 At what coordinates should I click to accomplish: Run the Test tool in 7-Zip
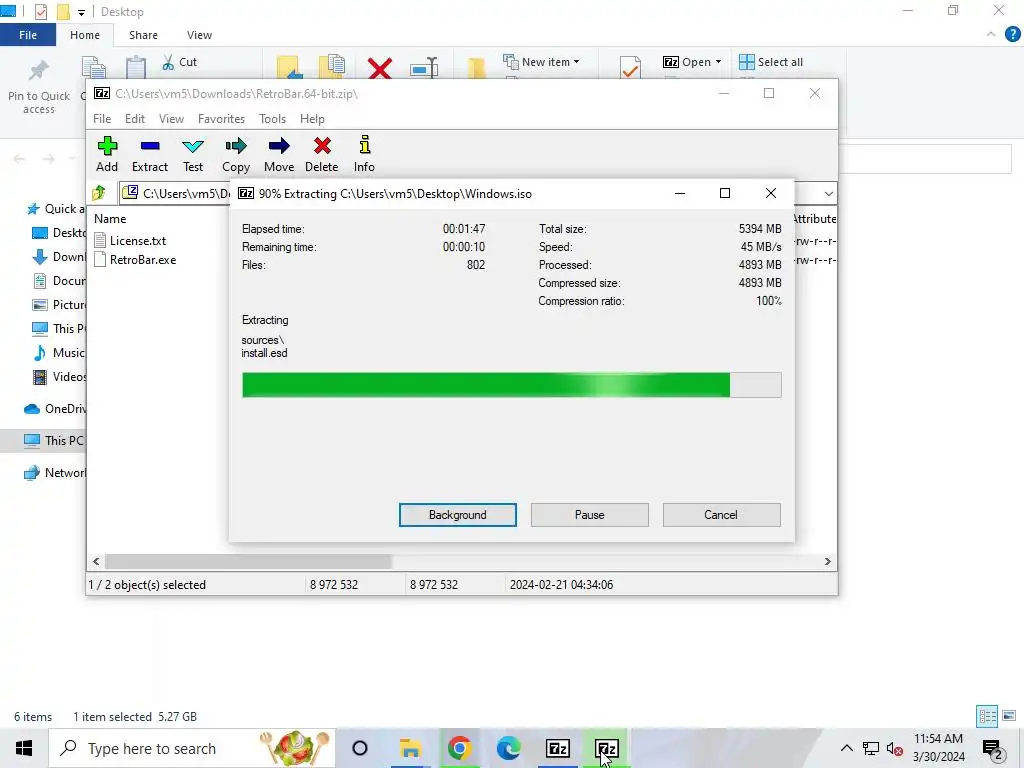(193, 154)
